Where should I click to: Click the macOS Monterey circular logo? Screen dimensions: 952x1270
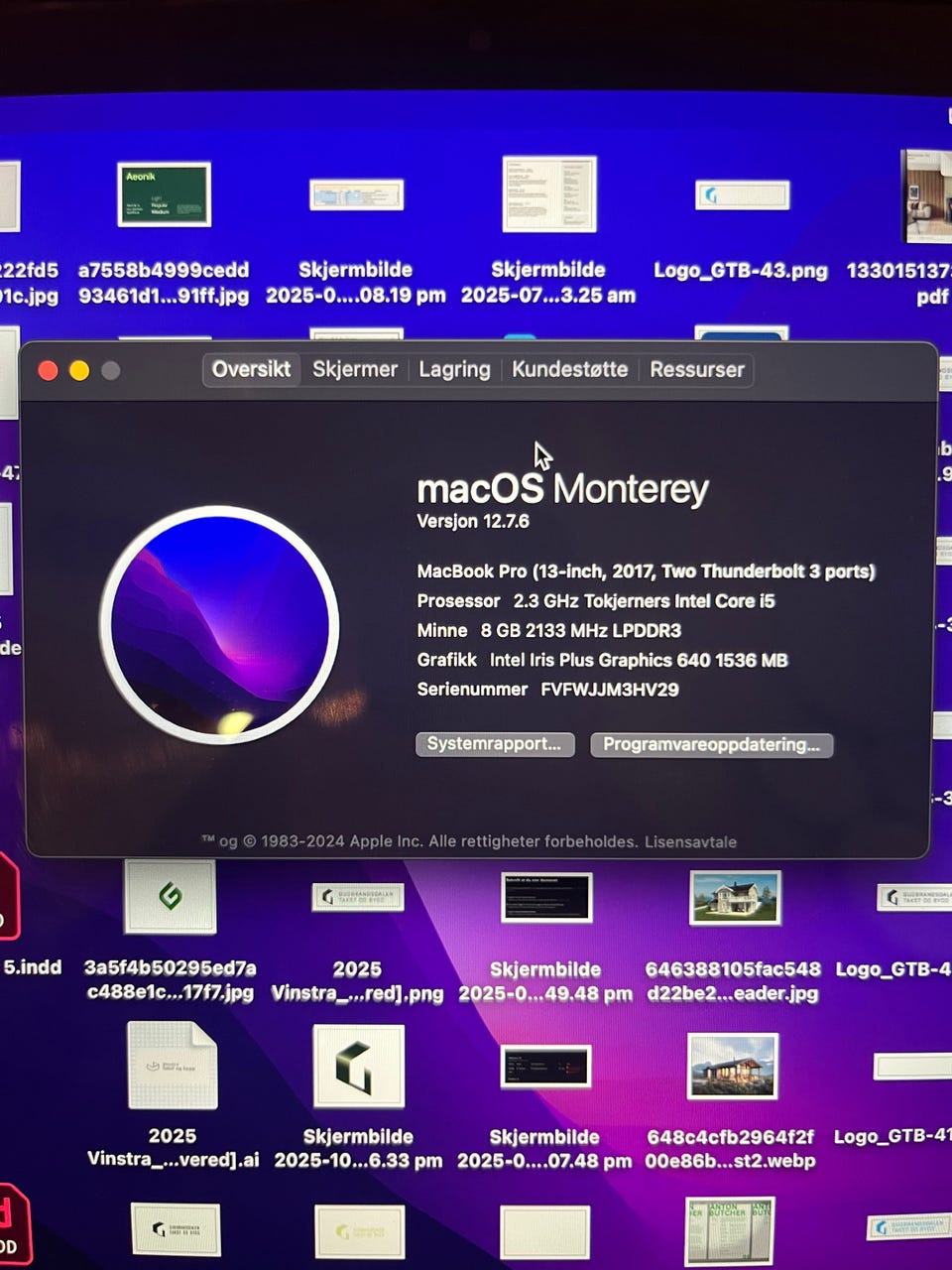click(219, 625)
